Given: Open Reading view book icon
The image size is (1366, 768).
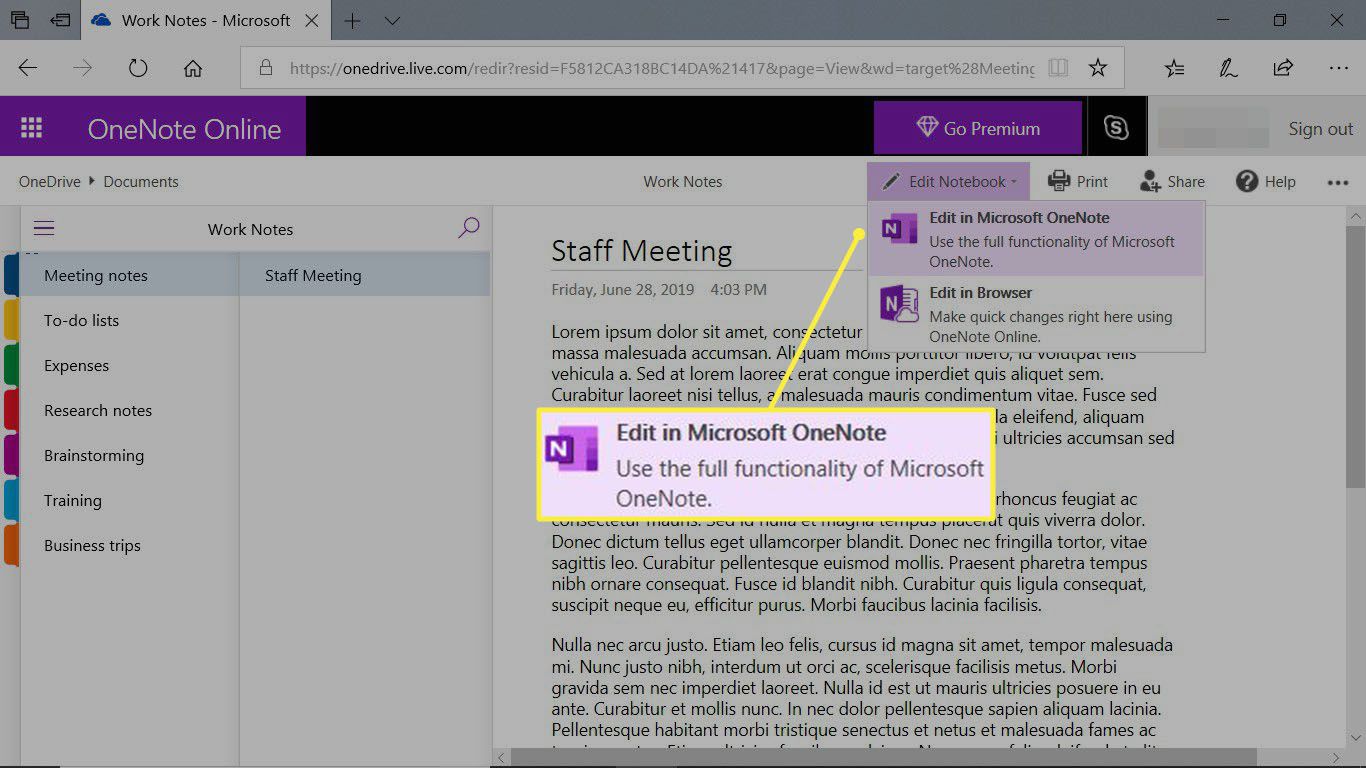Looking at the screenshot, I should [x=1058, y=68].
